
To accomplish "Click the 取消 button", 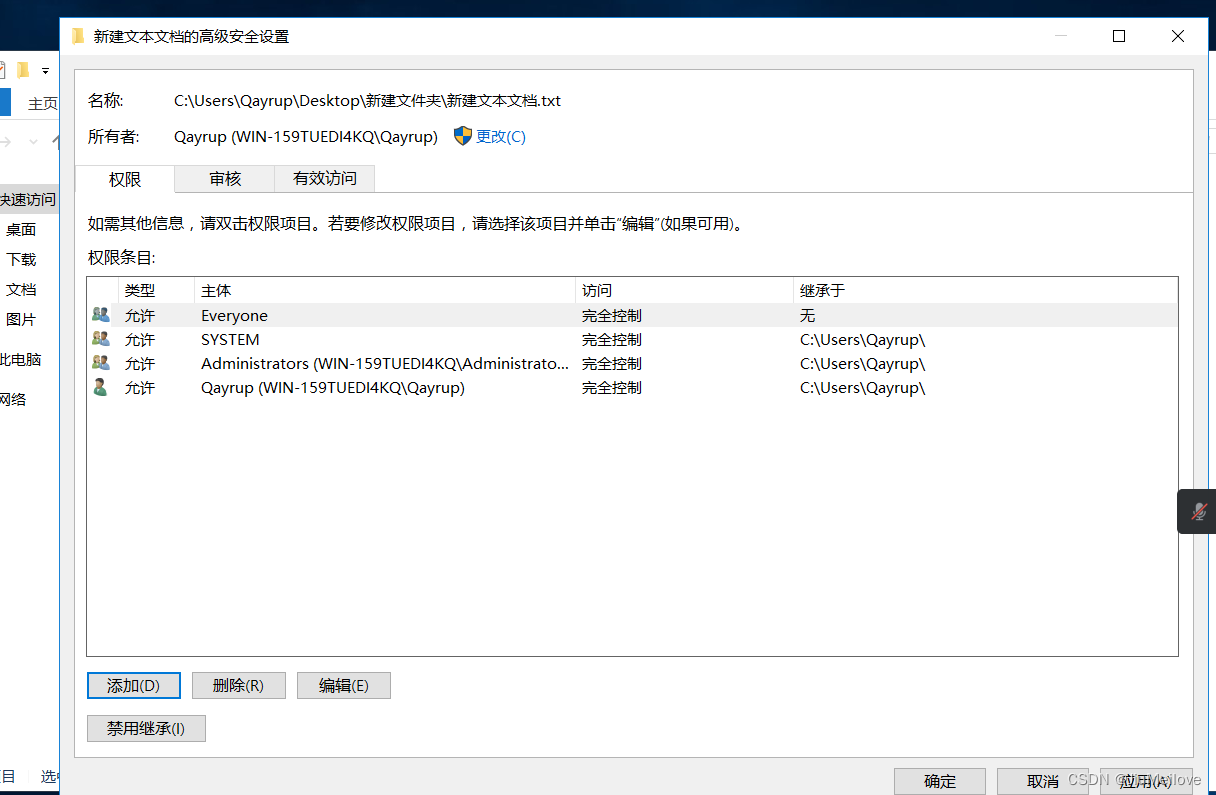I will [x=1043, y=781].
